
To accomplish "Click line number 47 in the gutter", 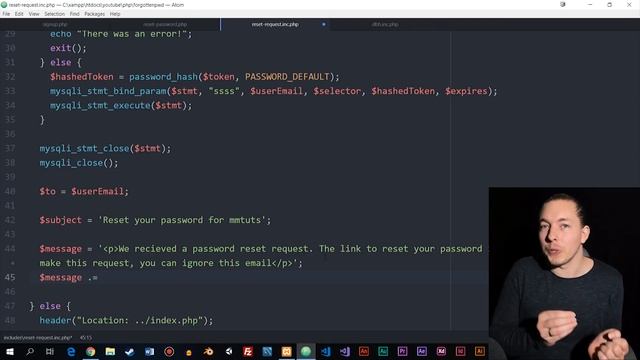I will [x=10, y=306].
